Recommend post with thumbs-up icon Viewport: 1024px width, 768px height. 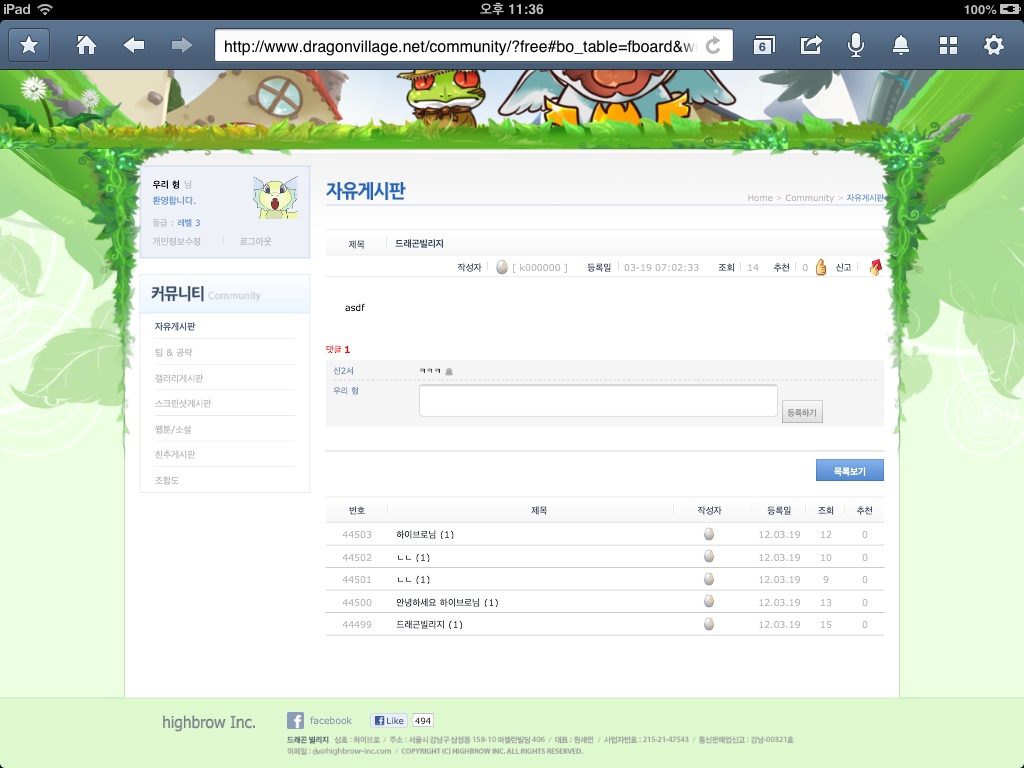click(821, 267)
